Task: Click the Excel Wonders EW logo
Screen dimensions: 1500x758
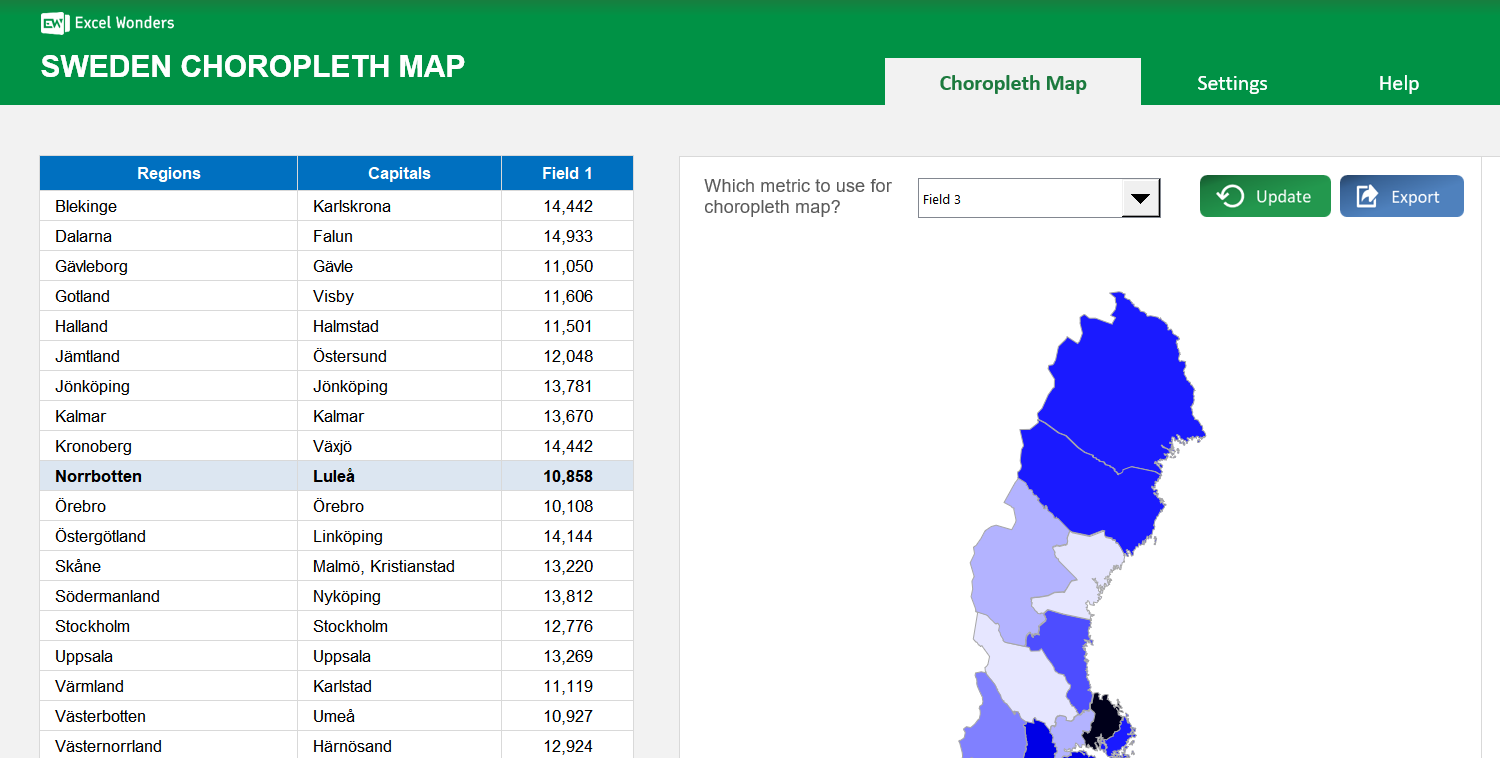Action: pos(54,22)
